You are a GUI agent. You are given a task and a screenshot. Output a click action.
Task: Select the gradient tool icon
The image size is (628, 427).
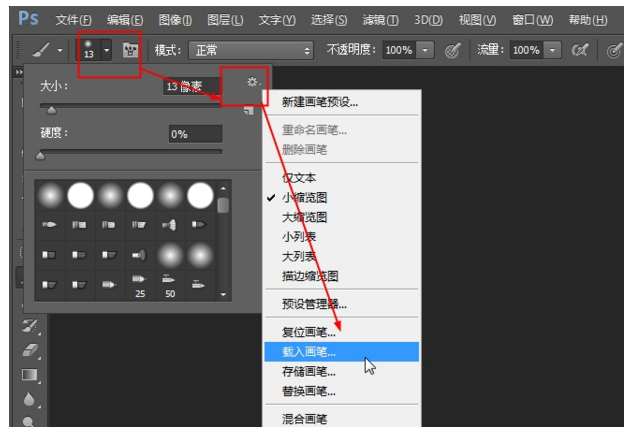click(x=30, y=375)
